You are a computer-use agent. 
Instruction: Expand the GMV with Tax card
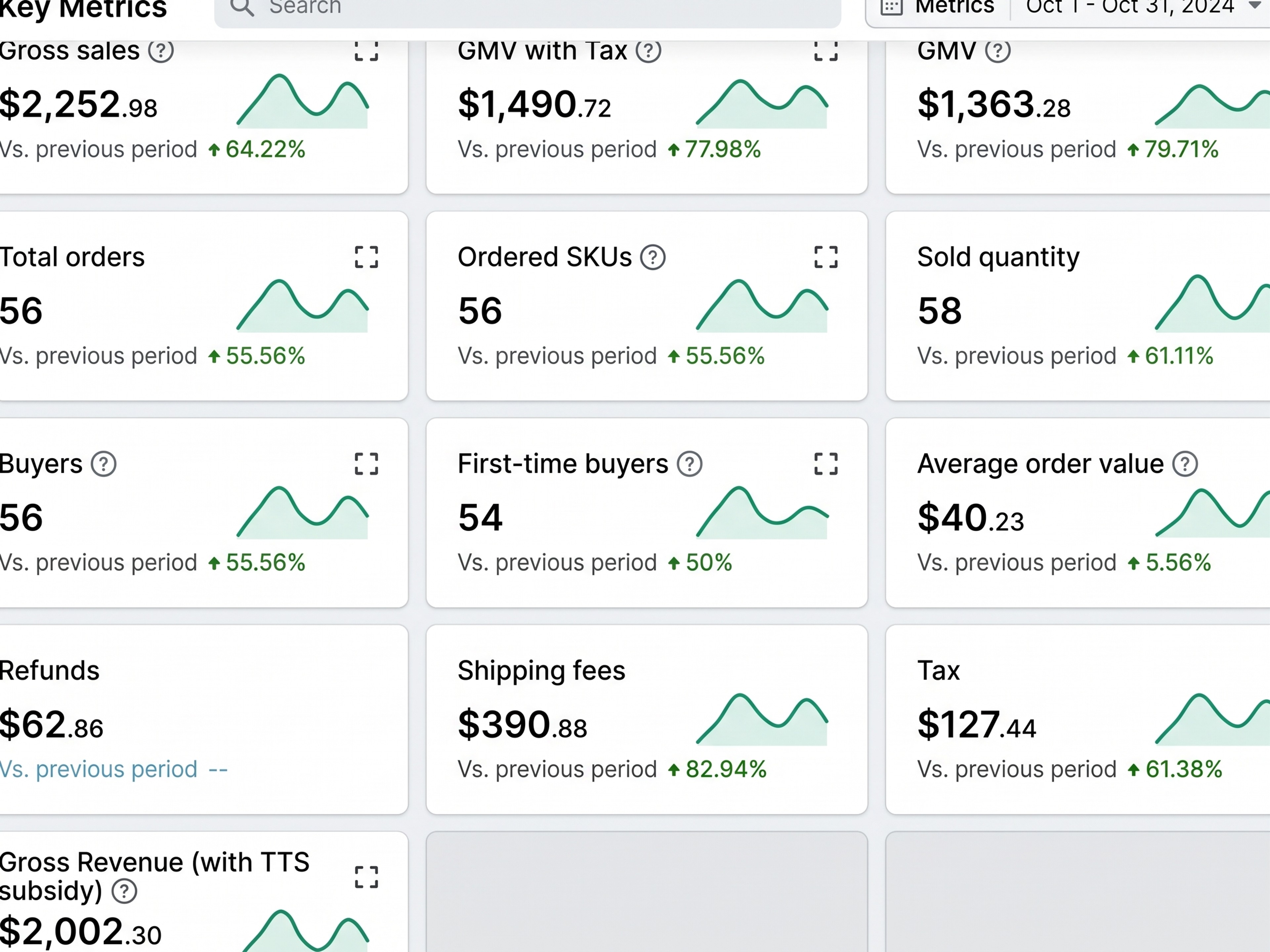point(825,51)
